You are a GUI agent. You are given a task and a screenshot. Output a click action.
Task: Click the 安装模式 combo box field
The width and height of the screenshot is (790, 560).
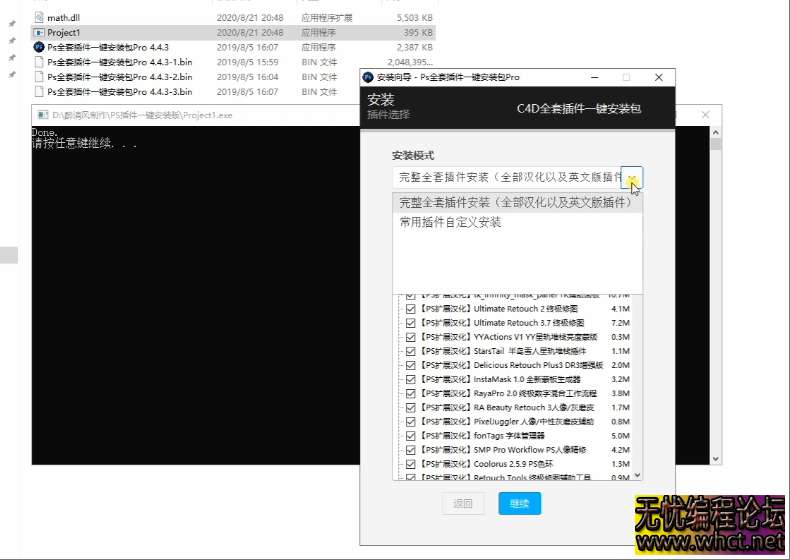point(506,177)
